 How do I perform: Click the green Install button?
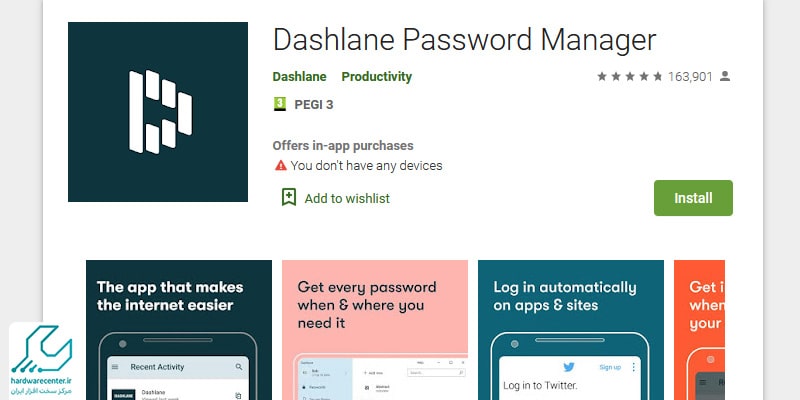(693, 198)
